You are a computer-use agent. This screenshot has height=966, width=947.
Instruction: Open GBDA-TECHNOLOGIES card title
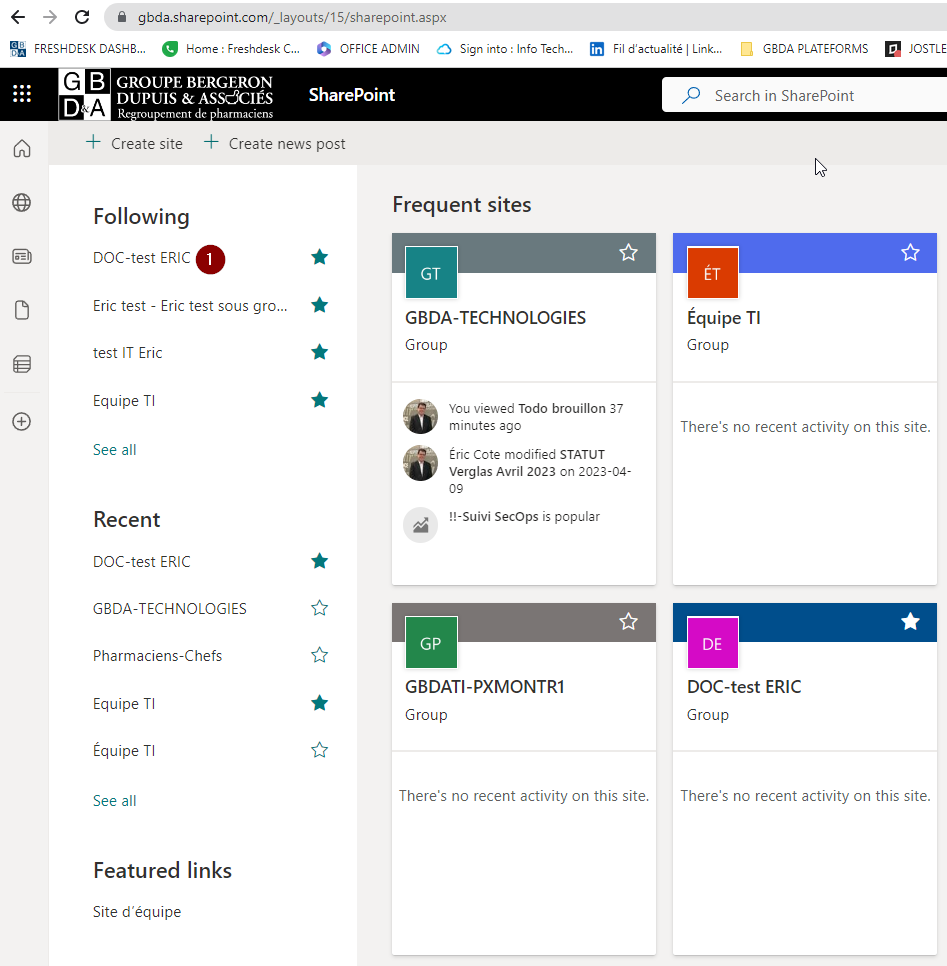click(495, 317)
